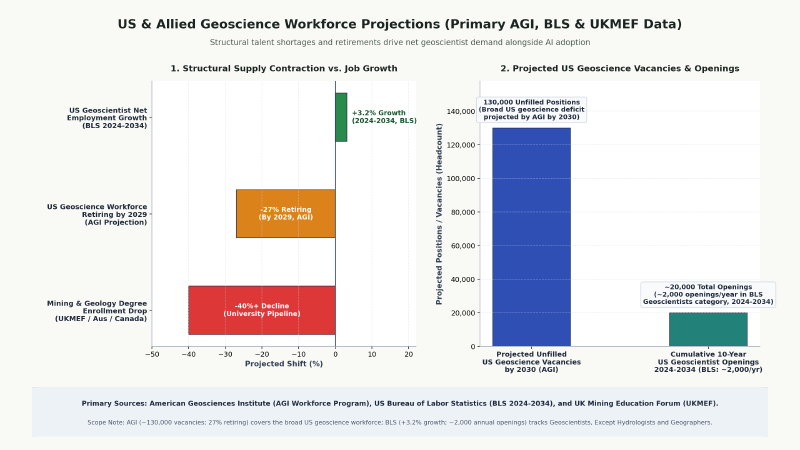Click the green +3.2% growth bar

[x=341, y=117]
